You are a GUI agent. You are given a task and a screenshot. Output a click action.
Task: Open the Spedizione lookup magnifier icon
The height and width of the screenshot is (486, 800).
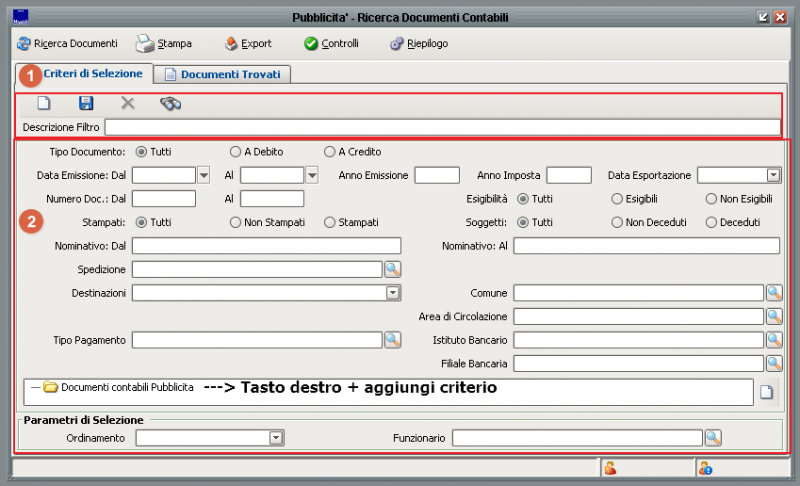[x=392, y=269]
